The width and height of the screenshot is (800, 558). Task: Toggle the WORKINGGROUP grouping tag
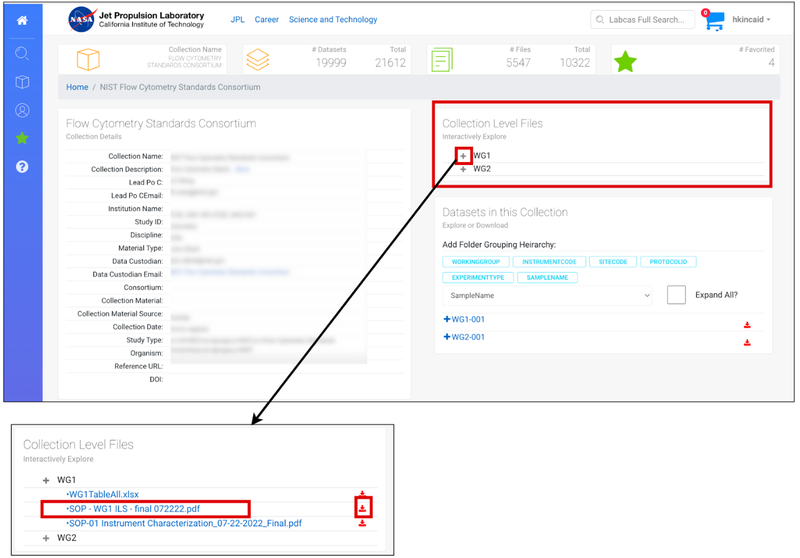click(x=475, y=262)
